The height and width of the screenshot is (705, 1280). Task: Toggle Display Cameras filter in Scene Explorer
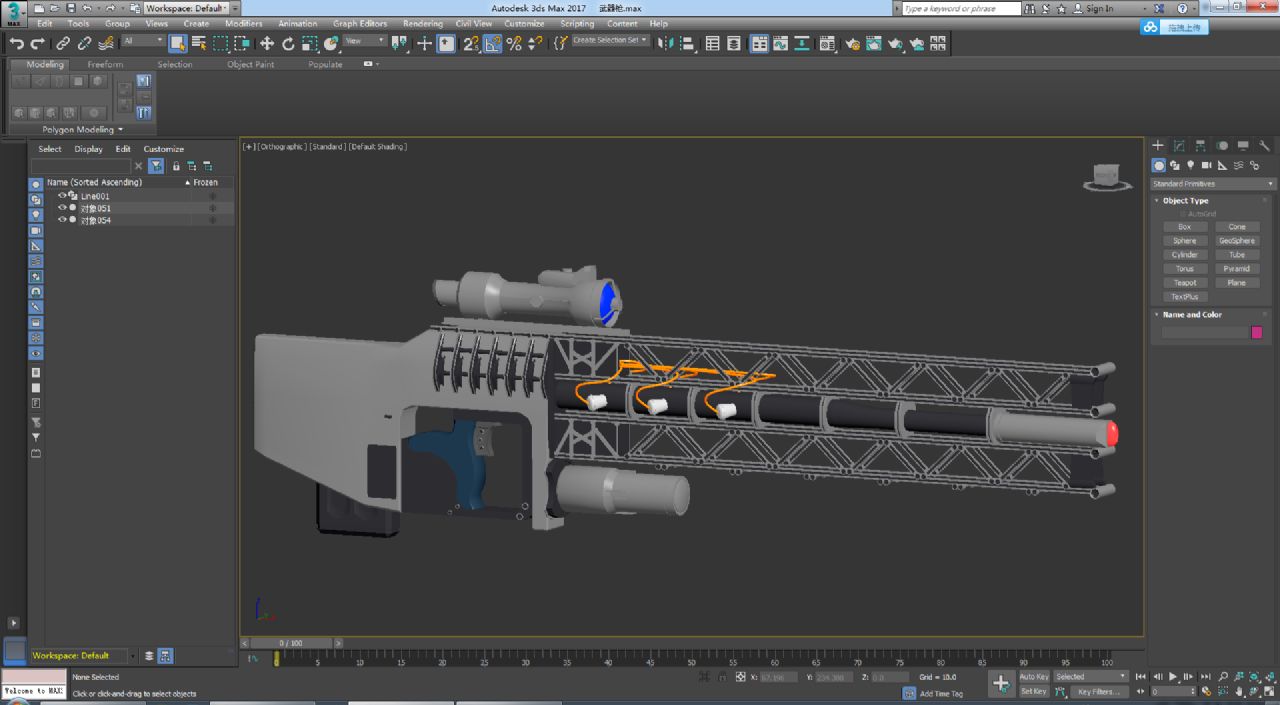click(36, 230)
